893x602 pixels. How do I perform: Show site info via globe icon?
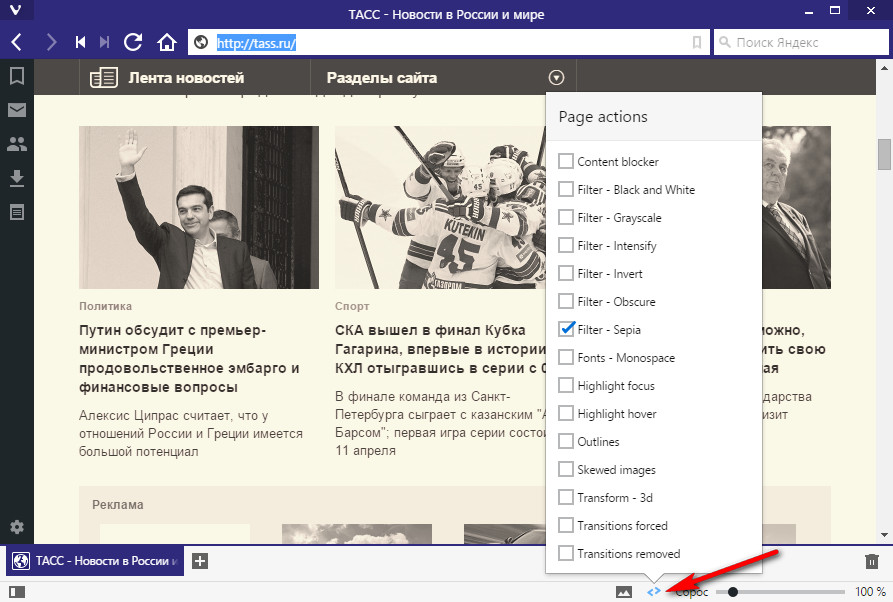[x=201, y=42]
